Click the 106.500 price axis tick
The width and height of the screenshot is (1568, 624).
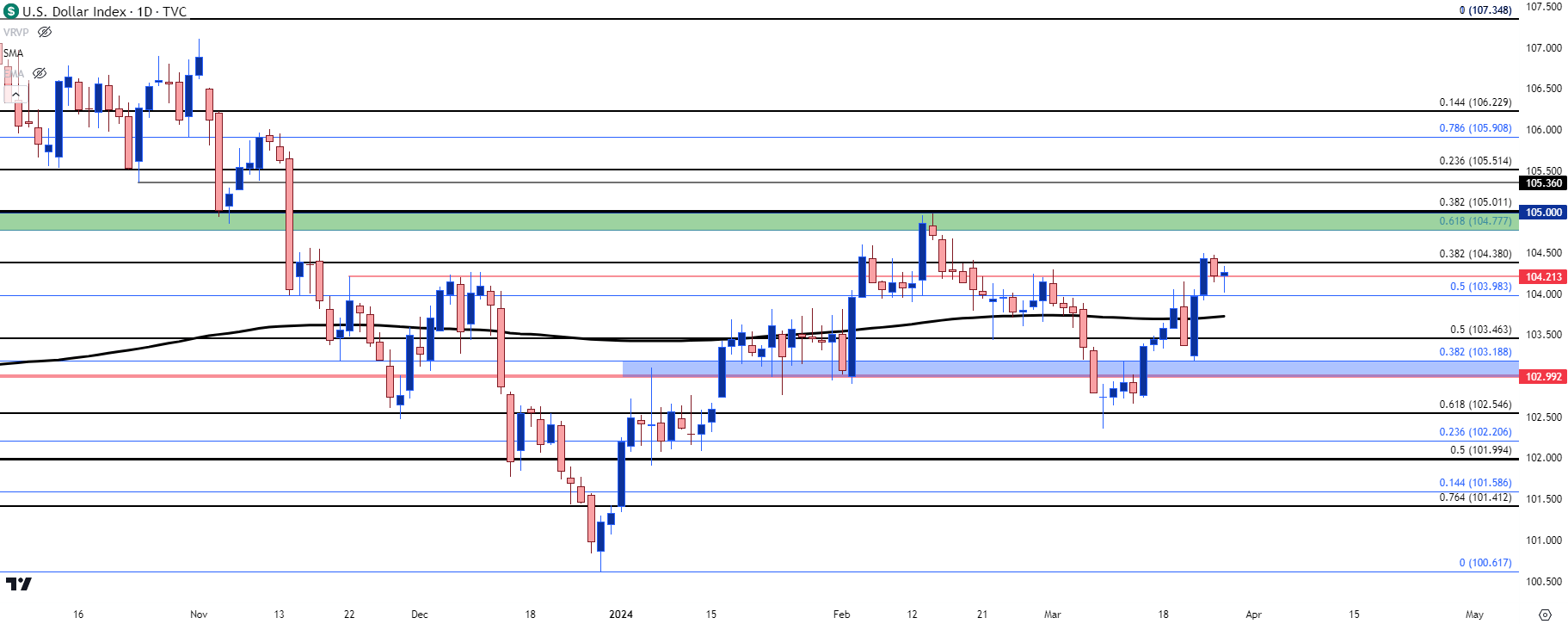pos(1543,88)
